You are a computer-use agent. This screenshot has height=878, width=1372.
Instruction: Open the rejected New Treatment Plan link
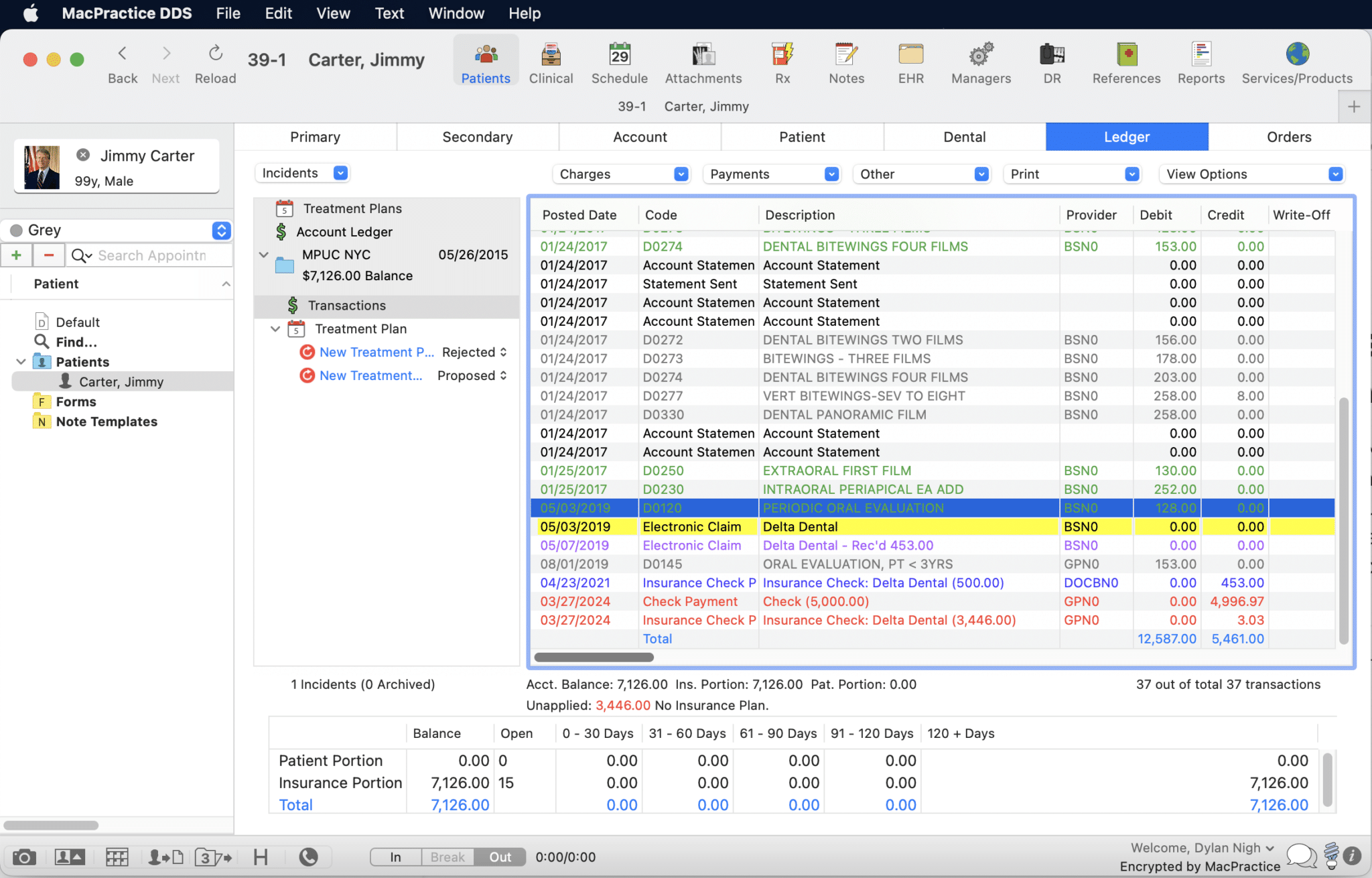(377, 352)
